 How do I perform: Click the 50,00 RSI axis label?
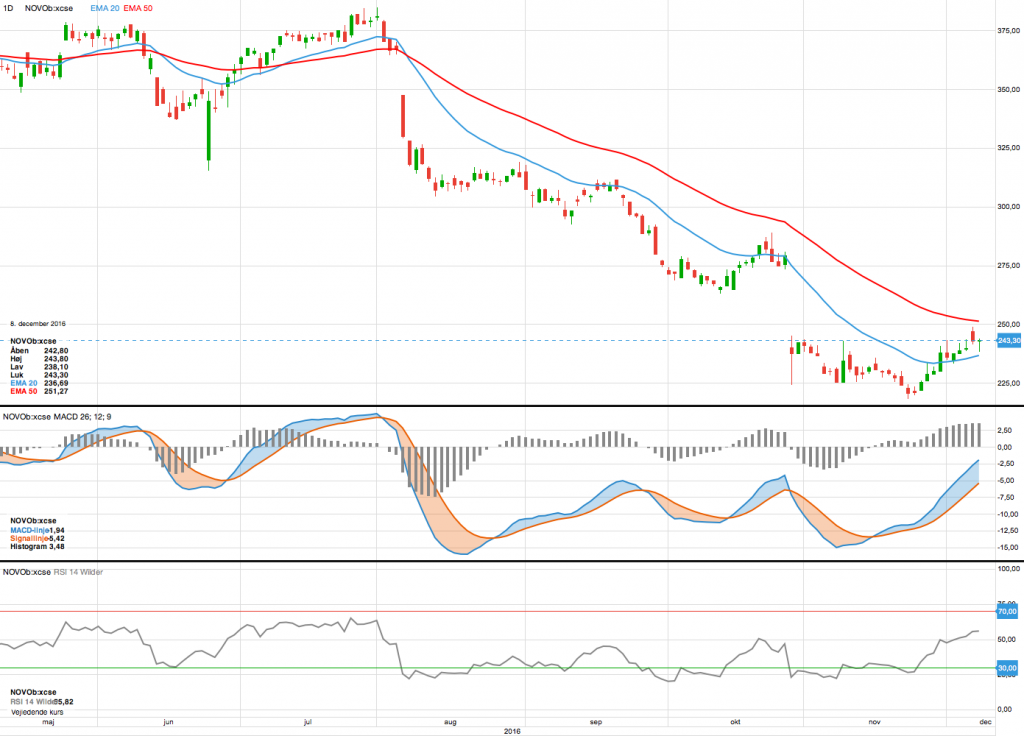tap(1006, 639)
